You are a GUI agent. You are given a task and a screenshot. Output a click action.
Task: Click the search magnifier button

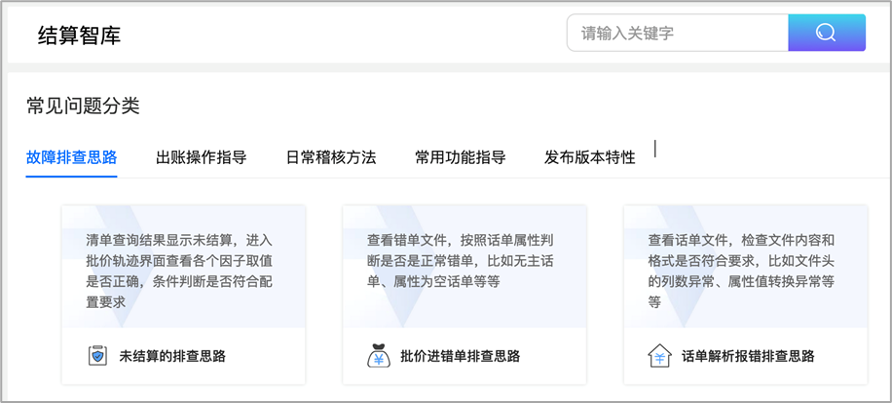point(827,32)
